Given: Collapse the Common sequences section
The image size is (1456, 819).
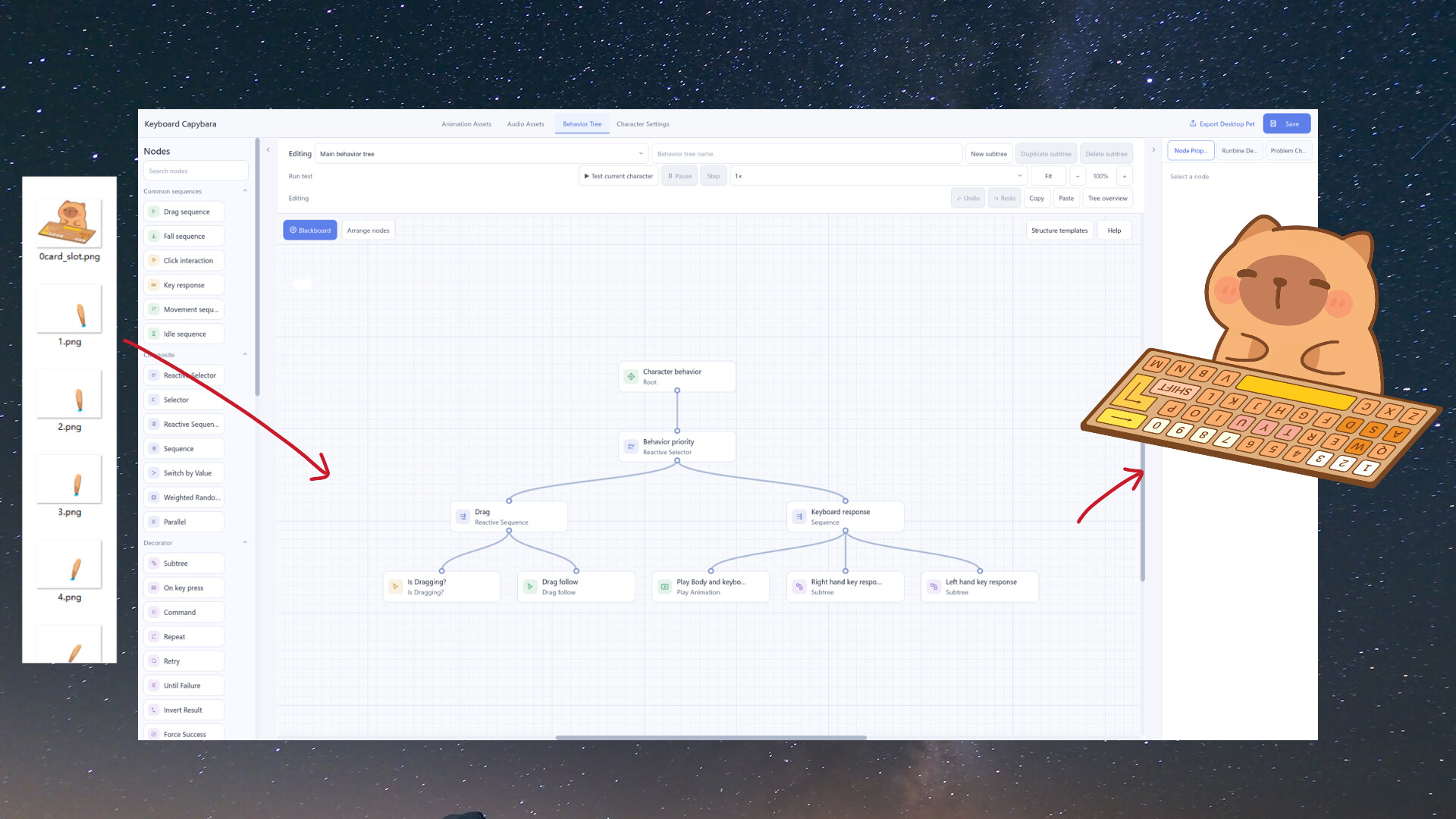Looking at the screenshot, I should [245, 191].
